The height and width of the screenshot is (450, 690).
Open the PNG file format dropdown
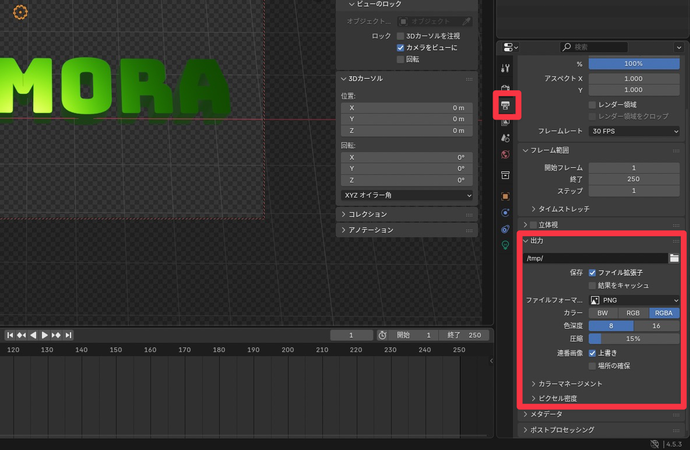[x=634, y=299]
